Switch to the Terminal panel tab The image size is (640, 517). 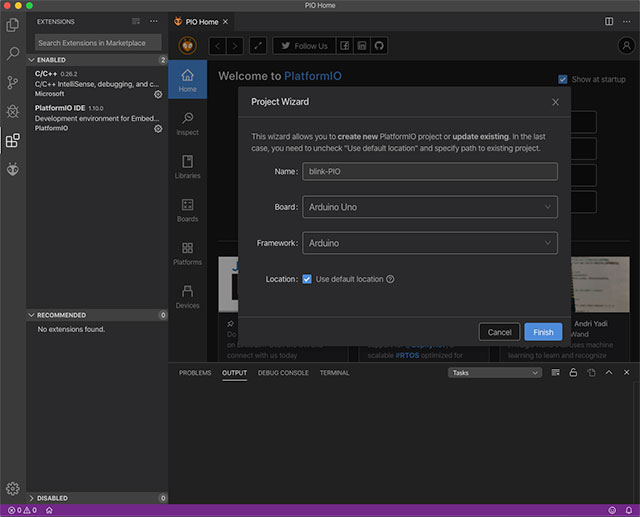tap(334, 373)
